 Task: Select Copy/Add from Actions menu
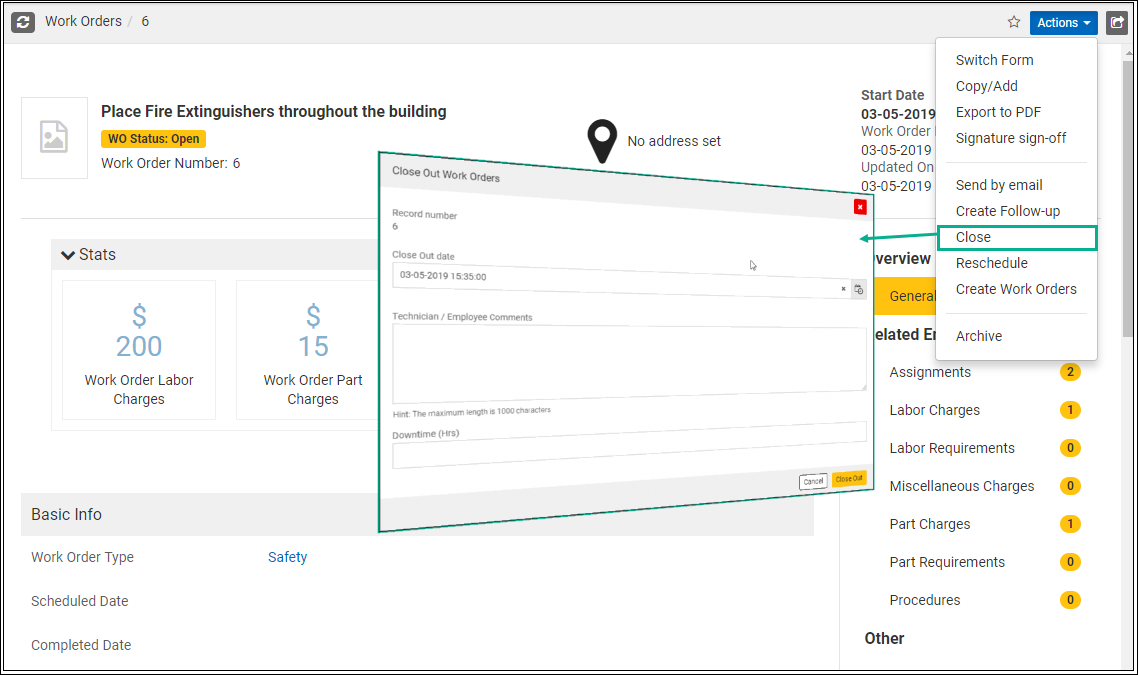click(986, 86)
